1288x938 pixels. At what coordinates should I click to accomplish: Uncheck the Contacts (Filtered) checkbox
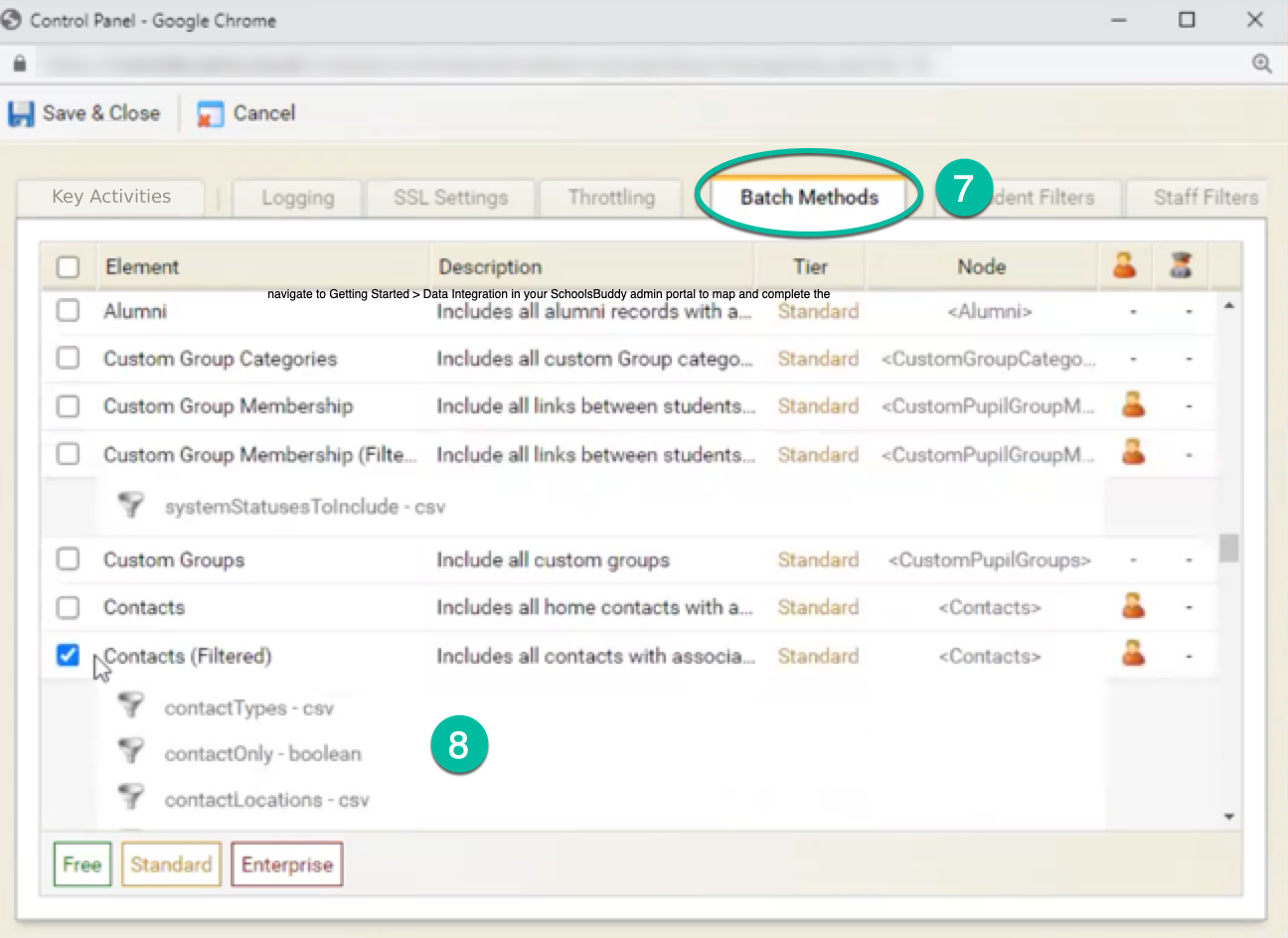[68, 655]
